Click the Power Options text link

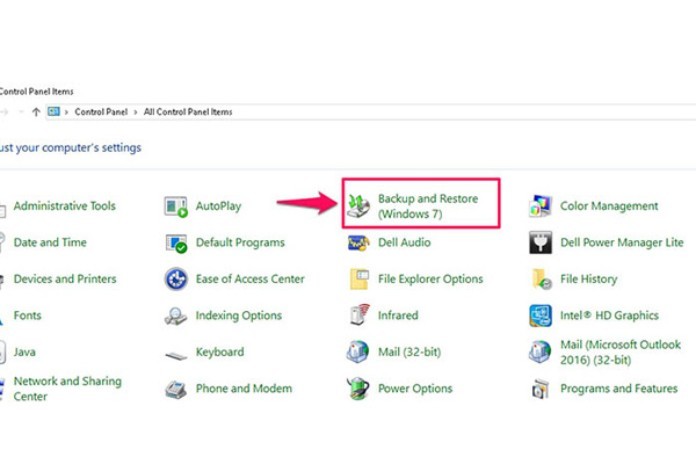(x=415, y=389)
